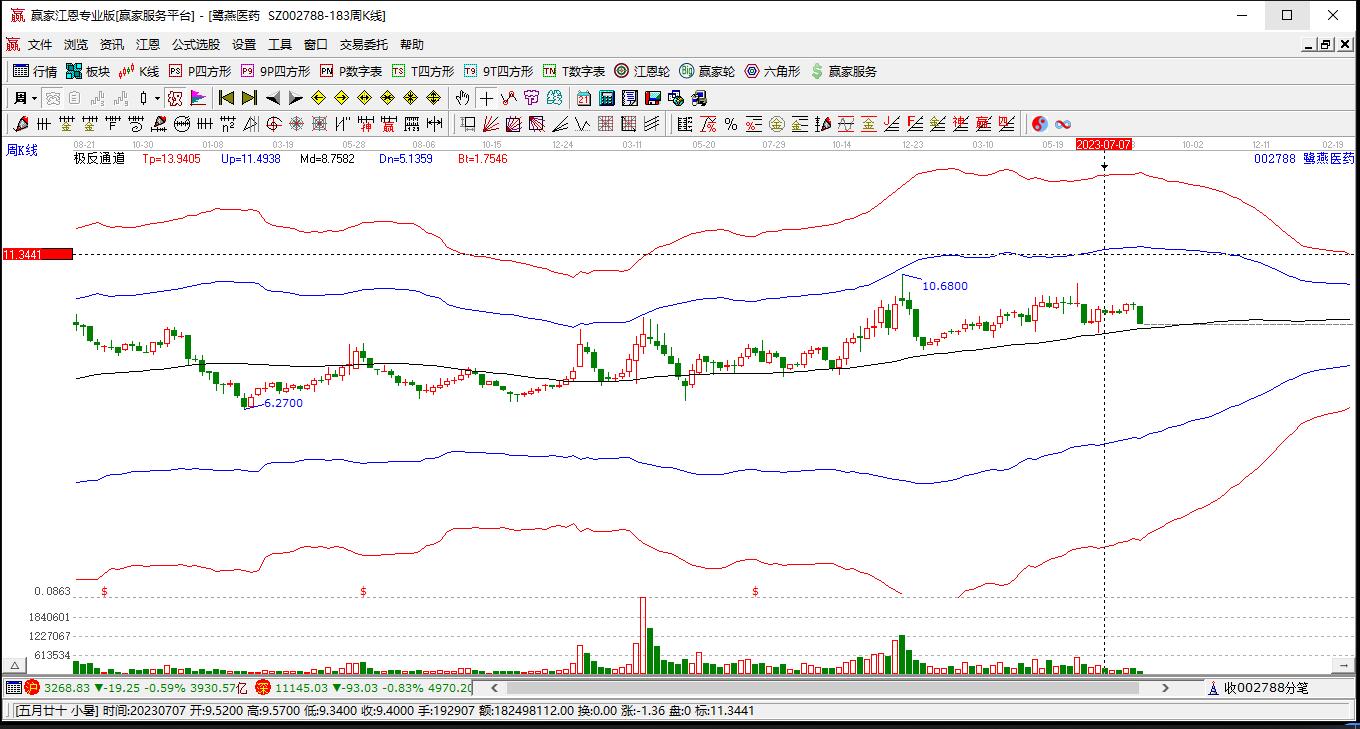Step back with the black left arrow
The image size is (1360, 729).
pyautogui.click(x=273, y=98)
